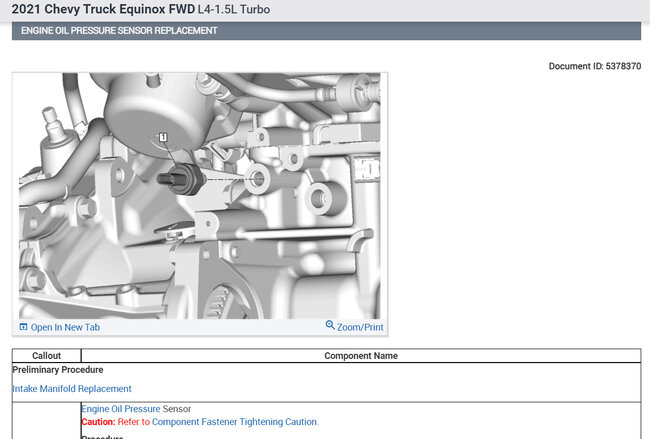Viewport: 650px width, 439px height.
Task: Click the L4-1.5L Turbo engine label
Action: pos(234,9)
